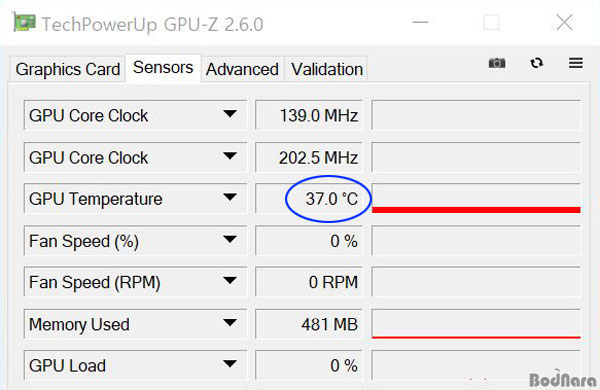600x390 pixels.
Task: Open dropdown for the 139.0 MHz core clock
Action: (230, 114)
